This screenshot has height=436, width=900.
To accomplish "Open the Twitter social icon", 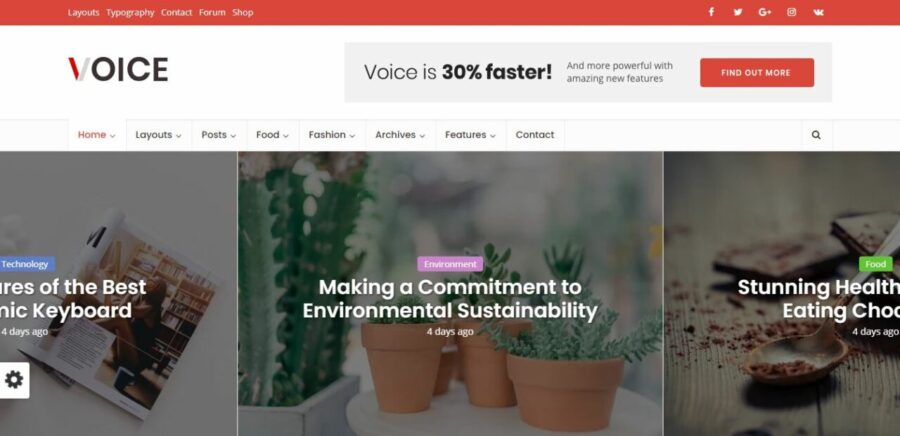I will 738,12.
